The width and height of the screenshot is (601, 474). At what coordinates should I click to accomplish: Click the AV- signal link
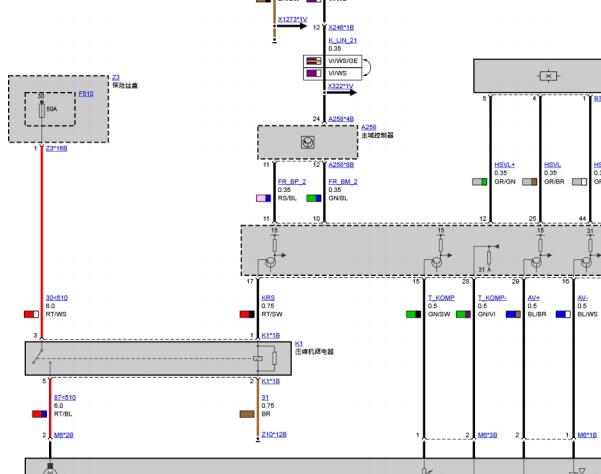point(582,297)
